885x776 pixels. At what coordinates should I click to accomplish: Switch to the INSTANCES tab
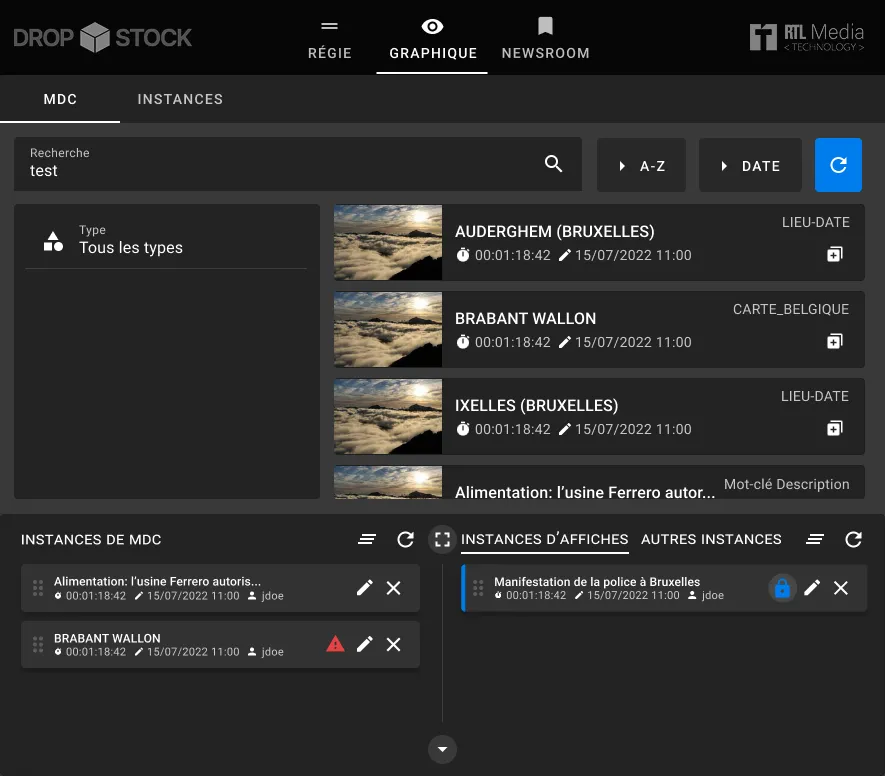click(x=180, y=100)
